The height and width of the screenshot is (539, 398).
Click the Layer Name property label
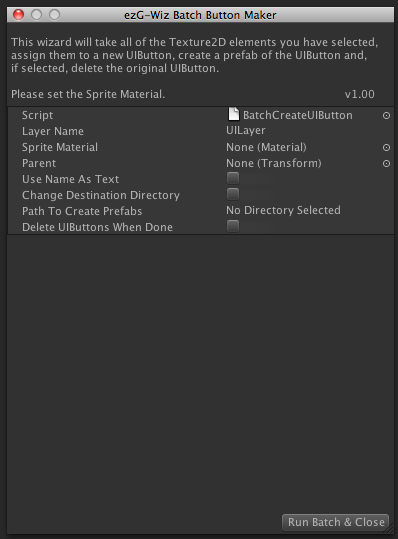(x=53, y=131)
